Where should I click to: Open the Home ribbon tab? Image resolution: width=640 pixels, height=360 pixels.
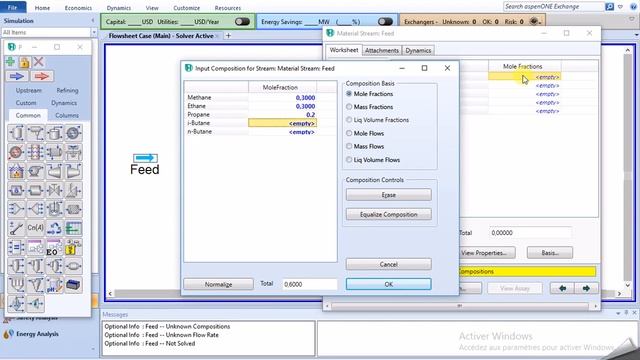click(42, 8)
